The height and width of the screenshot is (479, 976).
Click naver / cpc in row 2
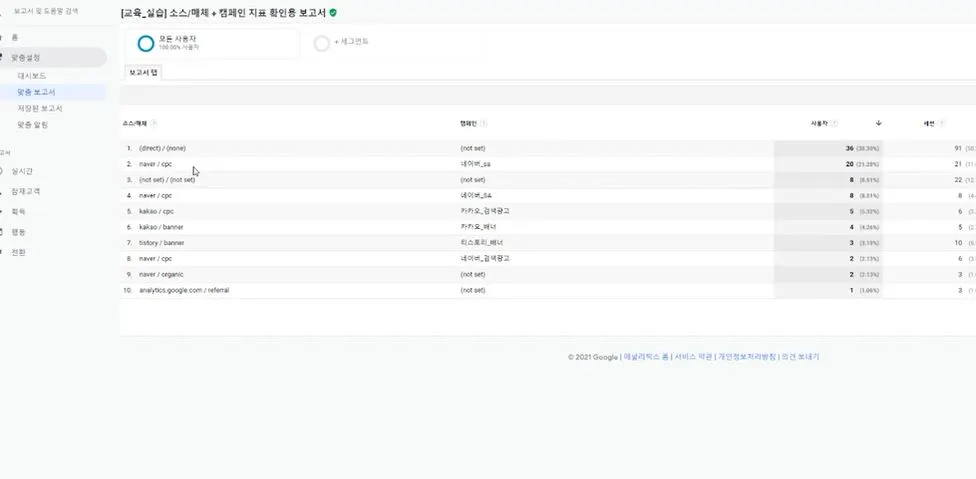[156, 164]
